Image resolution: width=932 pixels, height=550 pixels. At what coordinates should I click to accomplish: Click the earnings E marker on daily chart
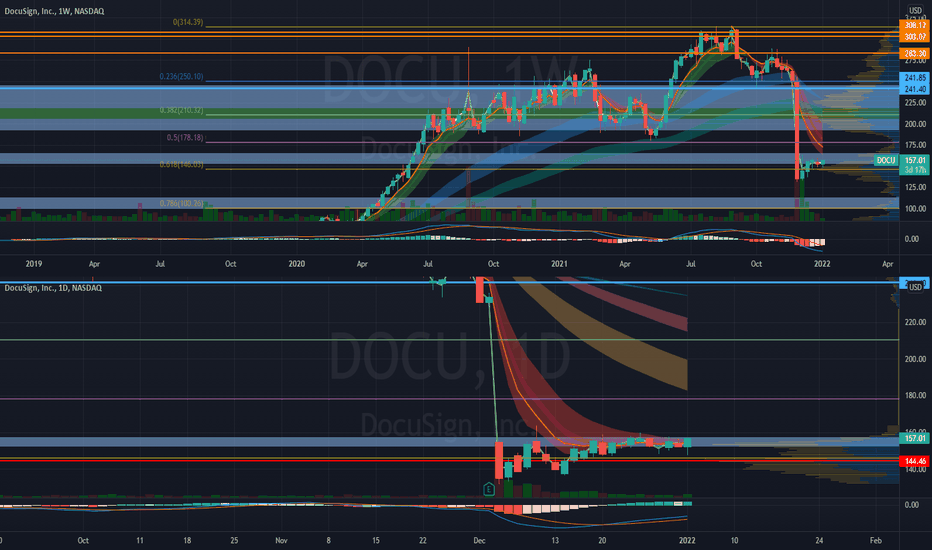489,489
